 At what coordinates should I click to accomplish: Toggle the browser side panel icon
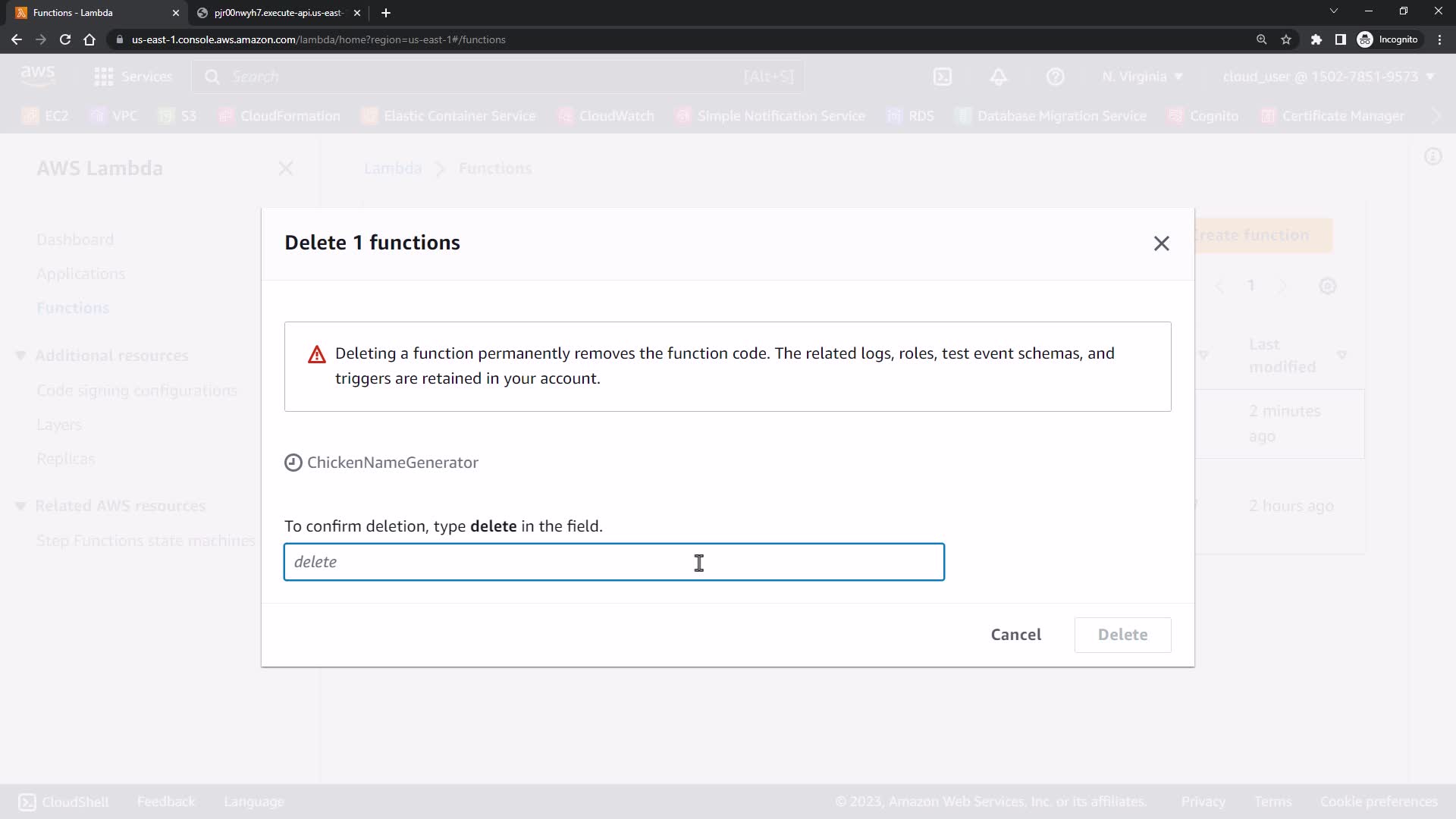pos(1340,39)
